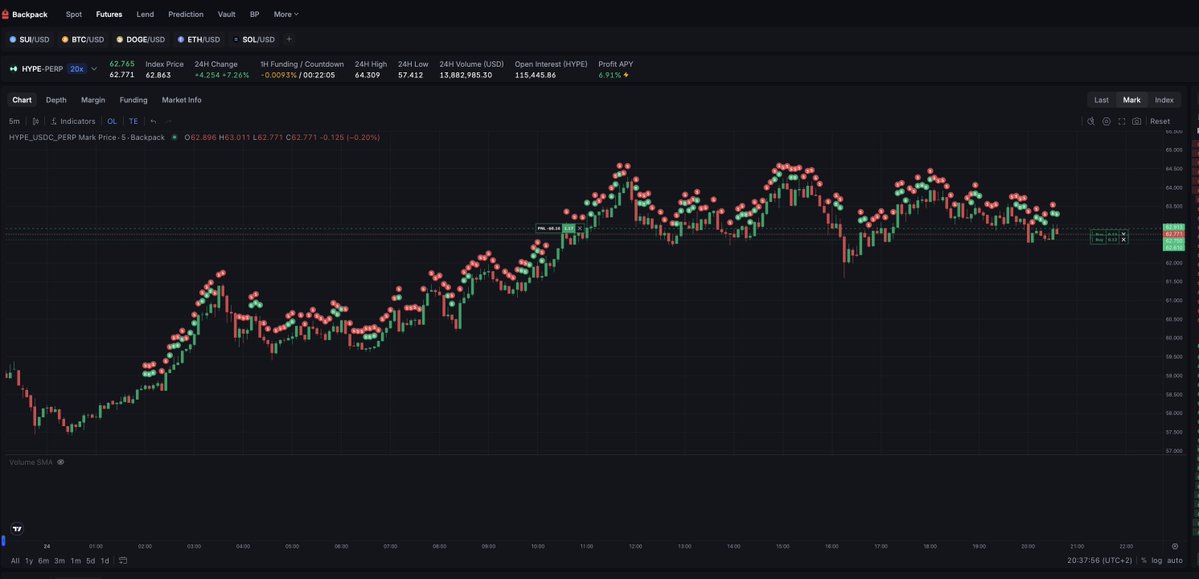Select the DOGE/USD market tab

pyautogui.click(x=141, y=39)
